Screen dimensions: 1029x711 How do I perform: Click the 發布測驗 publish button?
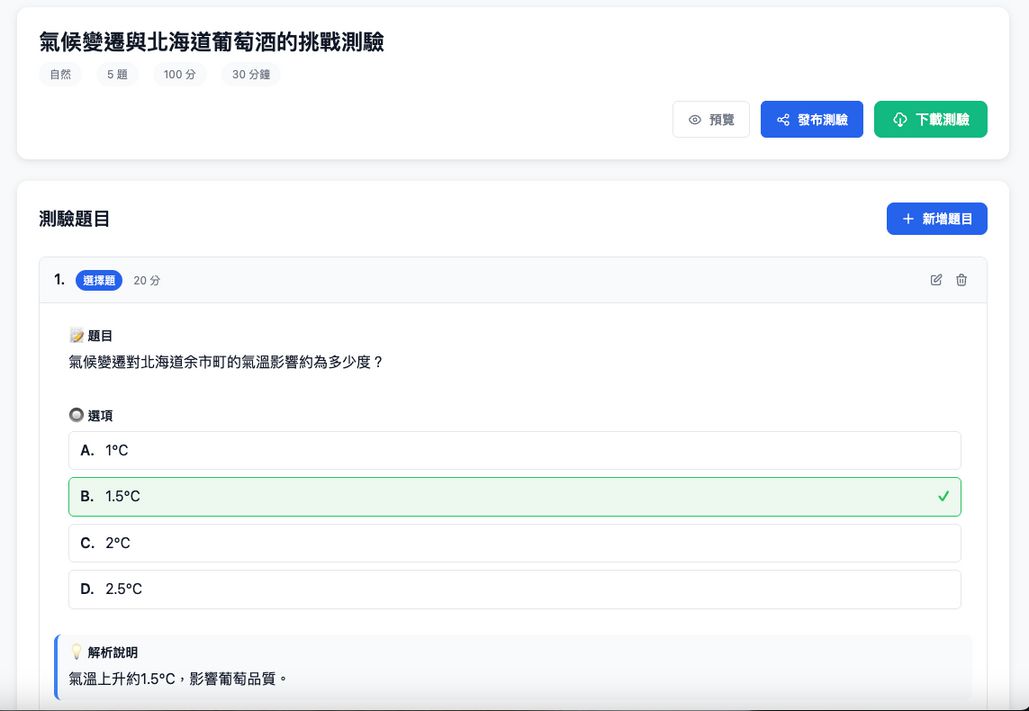click(812, 119)
